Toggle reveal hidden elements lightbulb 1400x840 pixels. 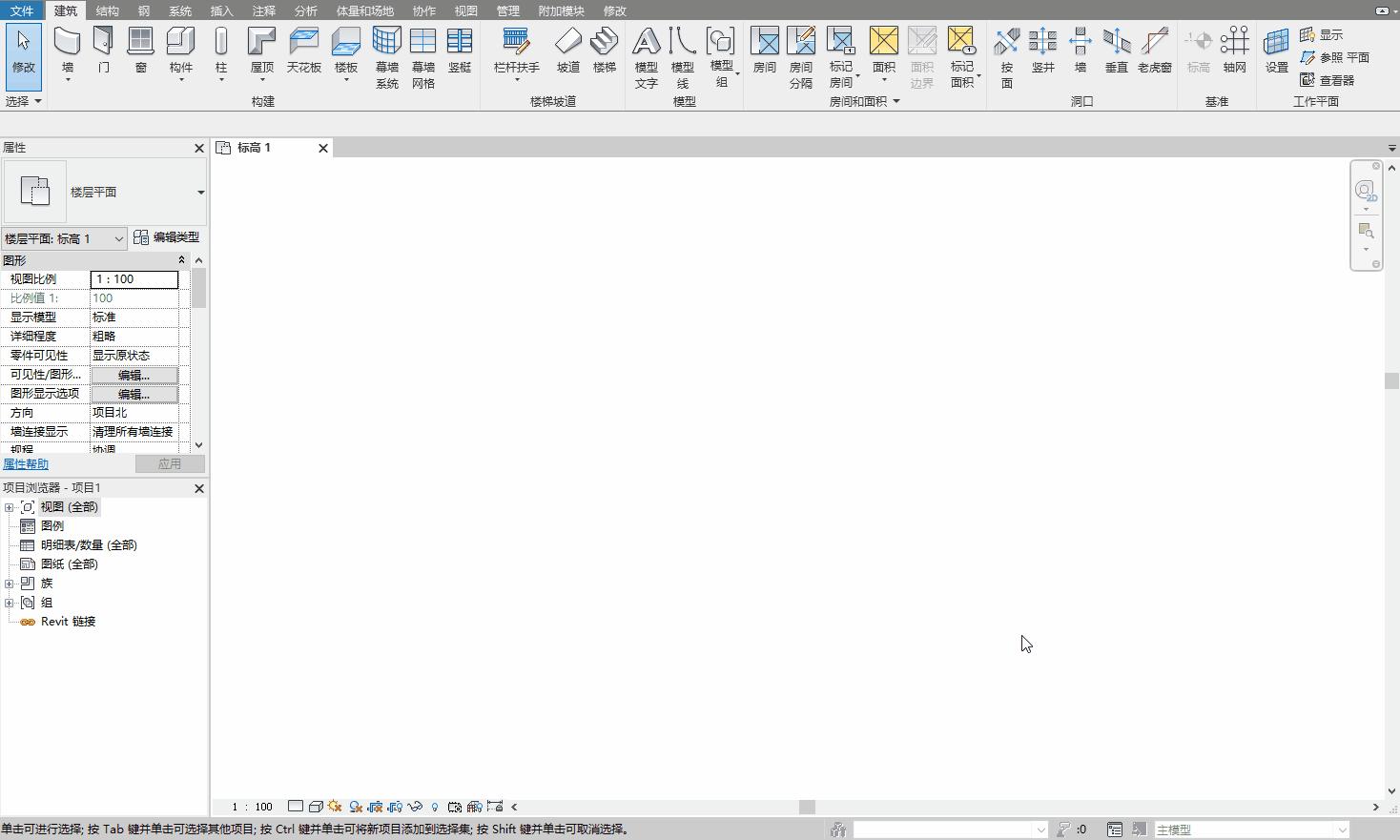(435, 807)
